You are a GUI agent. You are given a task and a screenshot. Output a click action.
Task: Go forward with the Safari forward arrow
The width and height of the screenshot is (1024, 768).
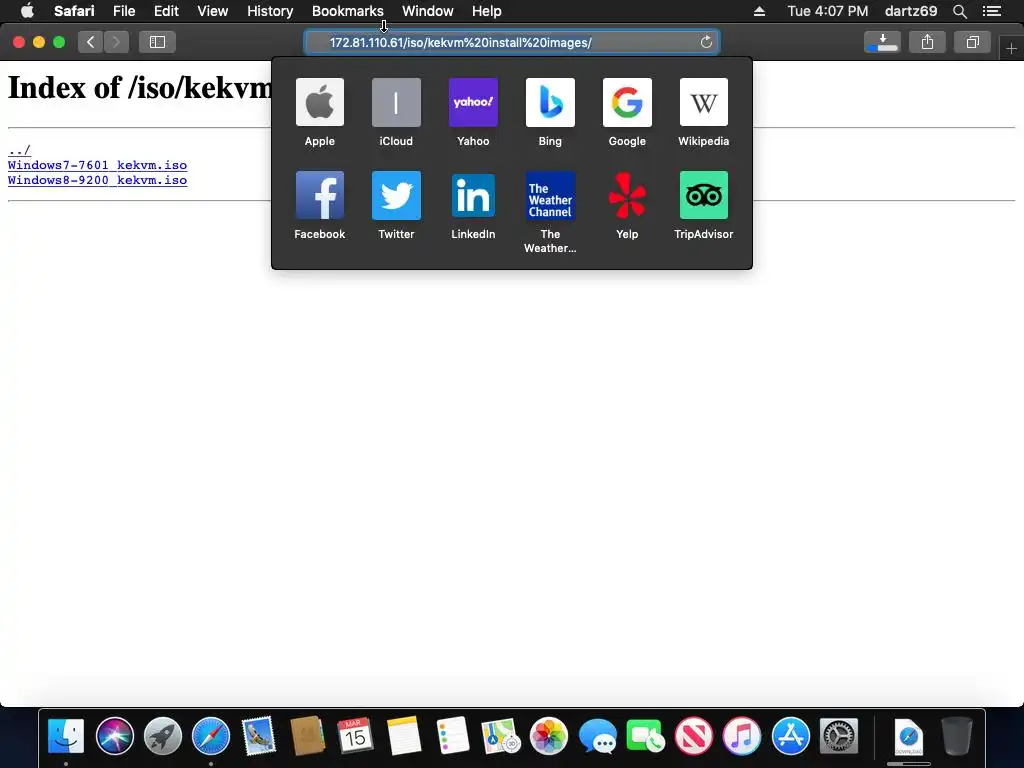coord(116,42)
